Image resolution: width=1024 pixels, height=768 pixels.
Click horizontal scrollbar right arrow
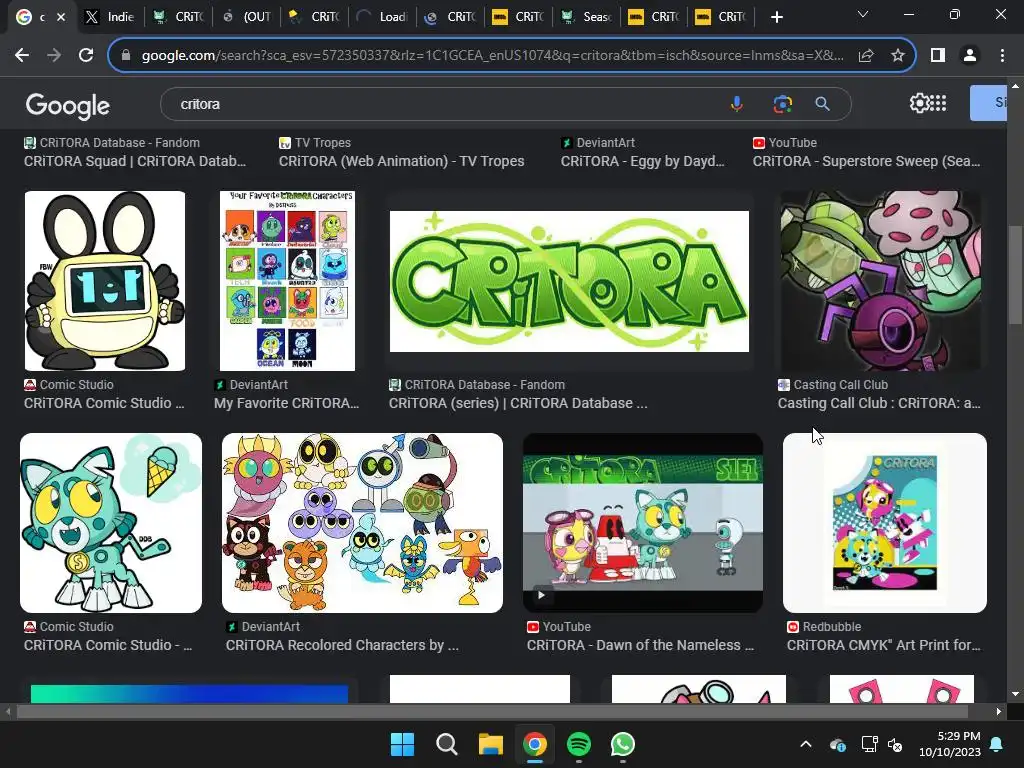tap(998, 711)
